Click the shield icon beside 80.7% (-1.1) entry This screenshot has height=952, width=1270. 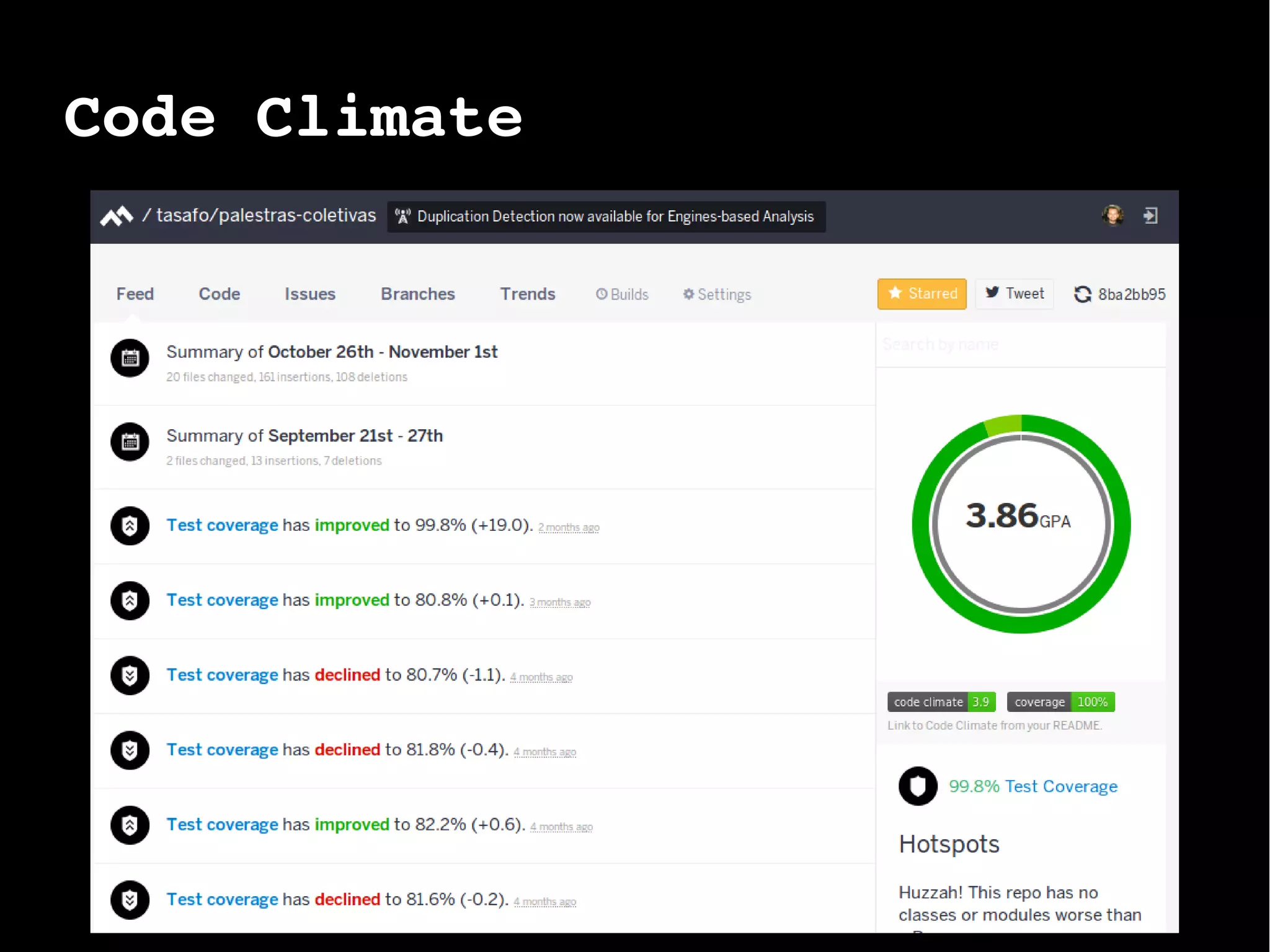point(130,675)
